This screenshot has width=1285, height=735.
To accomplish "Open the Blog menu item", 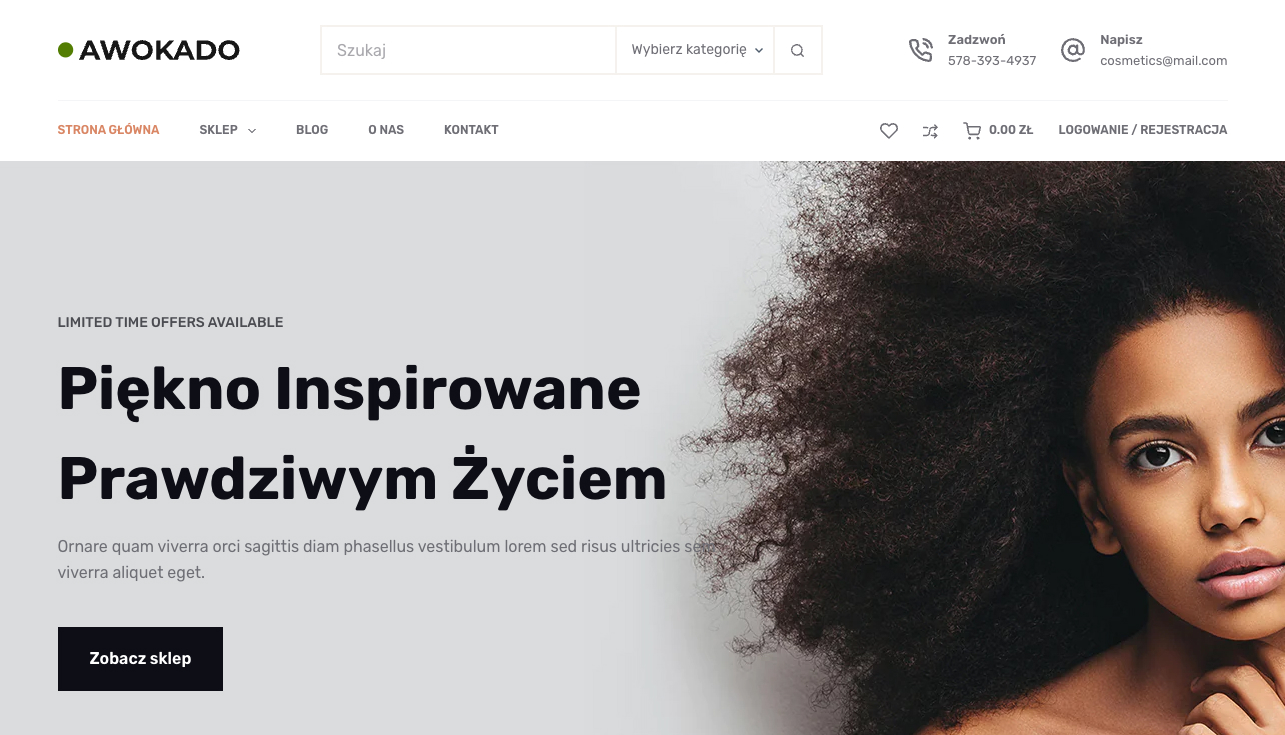I will click(312, 130).
